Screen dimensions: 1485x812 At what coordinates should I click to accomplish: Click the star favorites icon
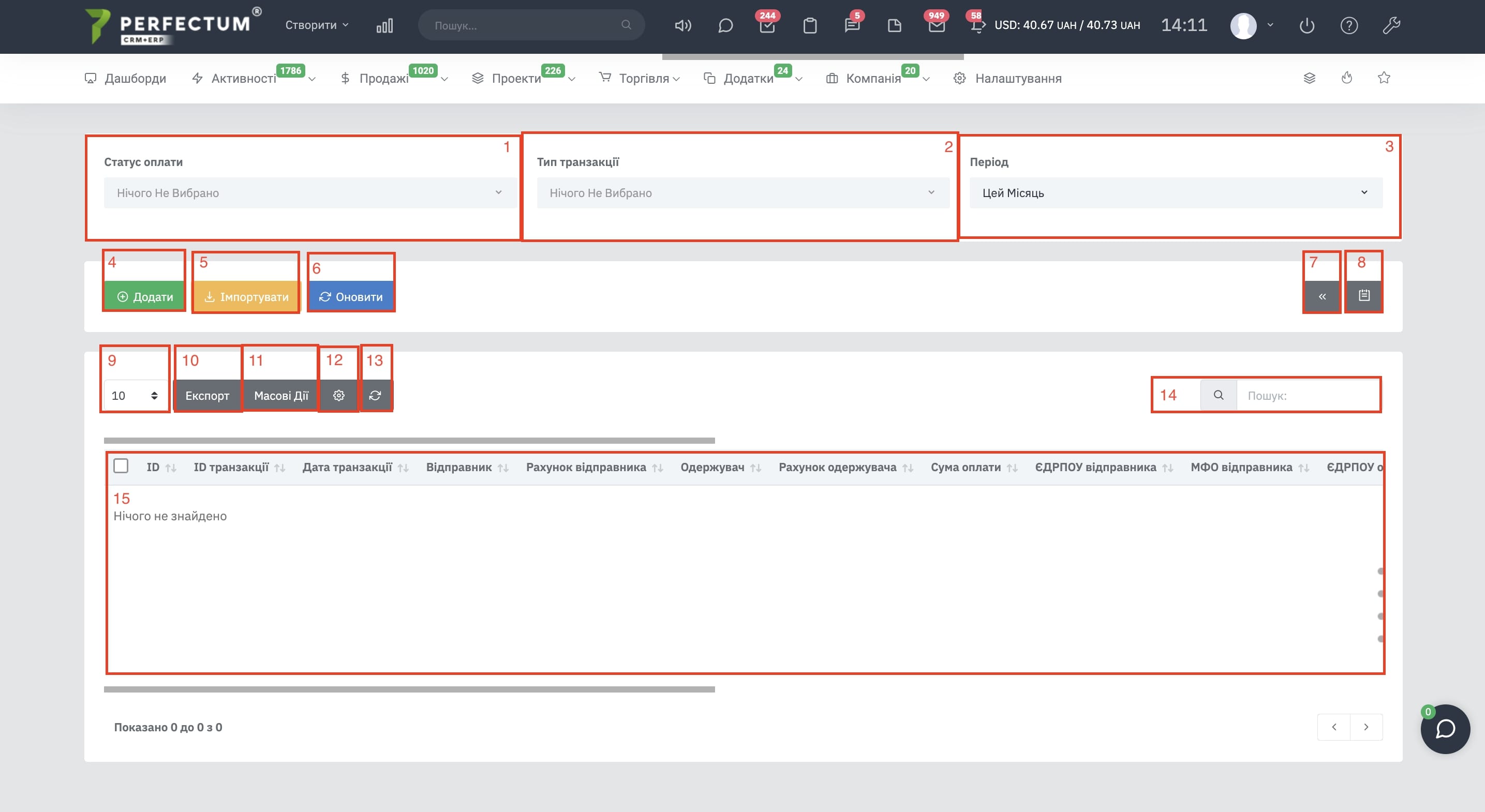pos(1384,78)
